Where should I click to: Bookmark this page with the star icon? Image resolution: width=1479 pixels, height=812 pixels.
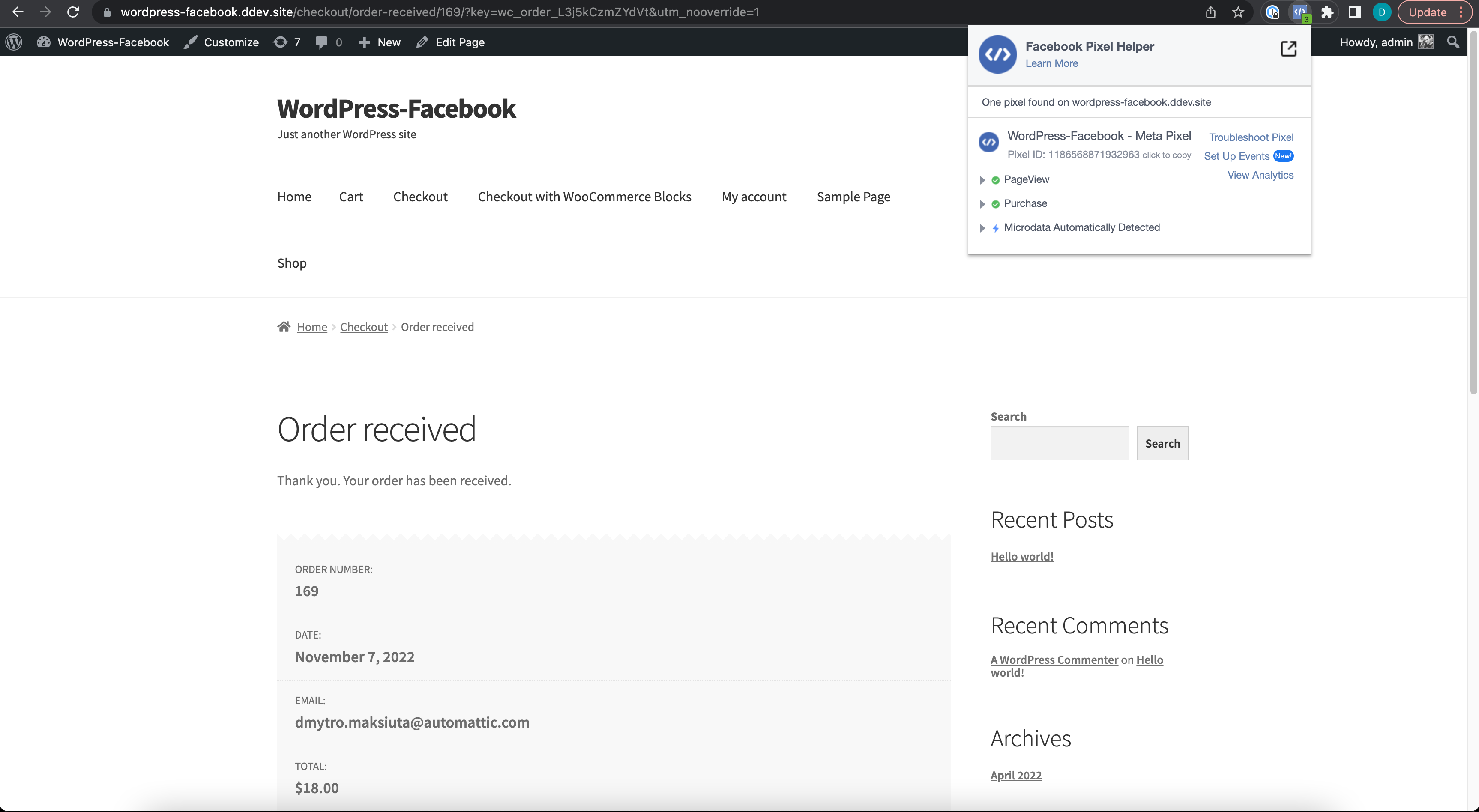(1238, 12)
